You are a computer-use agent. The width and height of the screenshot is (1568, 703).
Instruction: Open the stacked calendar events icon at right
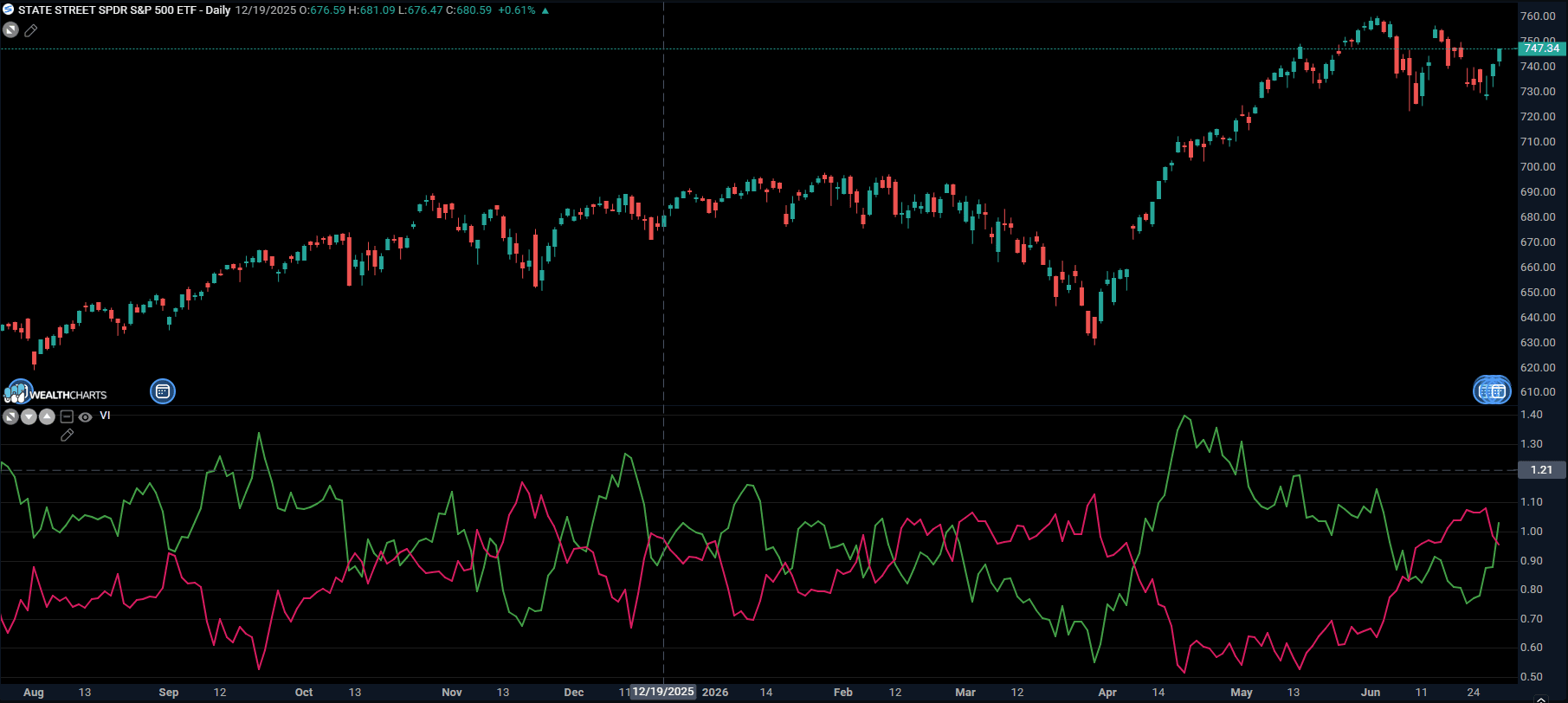click(x=1492, y=391)
